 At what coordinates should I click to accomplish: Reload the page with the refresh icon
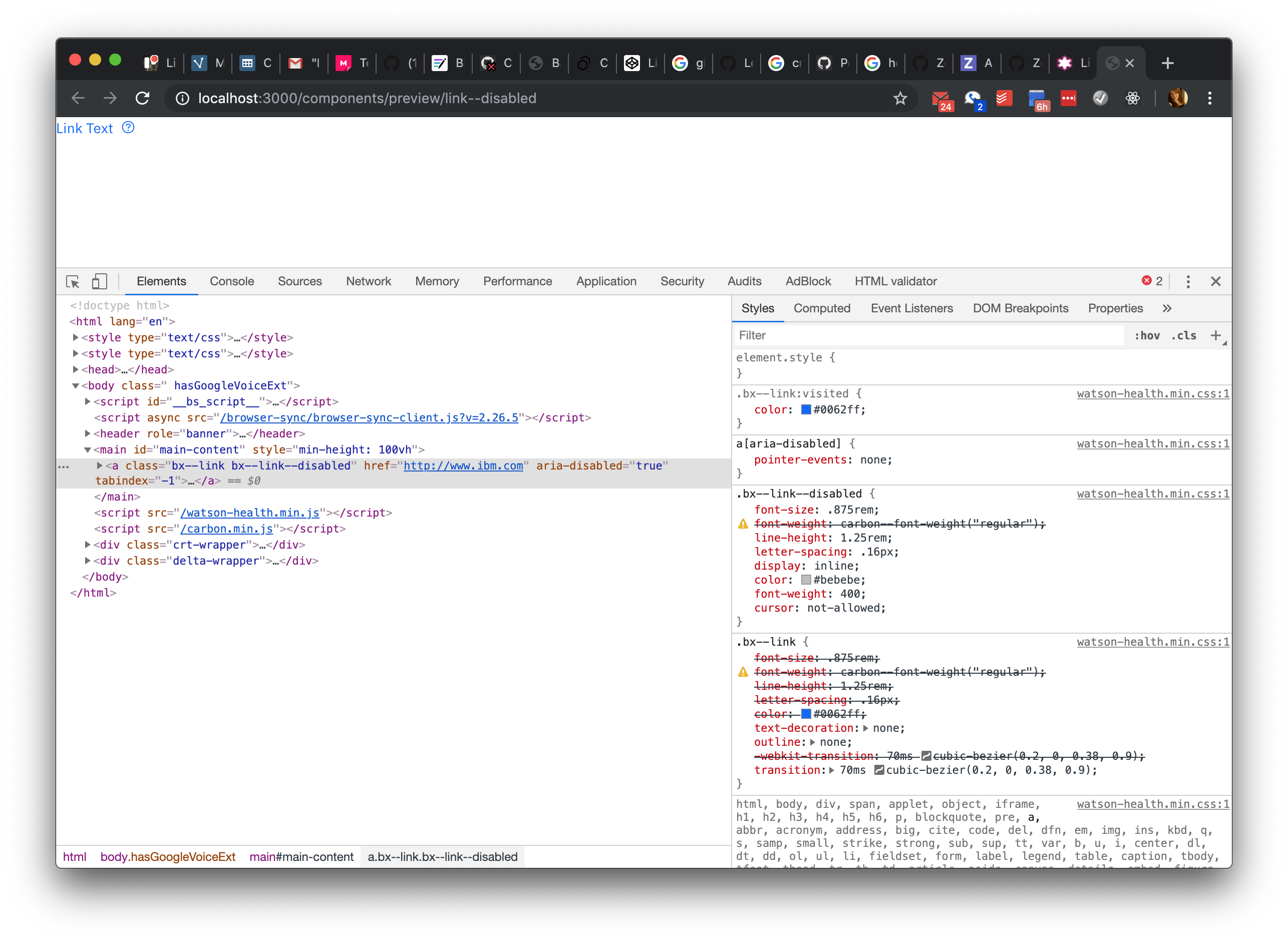pyautogui.click(x=143, y=98)
